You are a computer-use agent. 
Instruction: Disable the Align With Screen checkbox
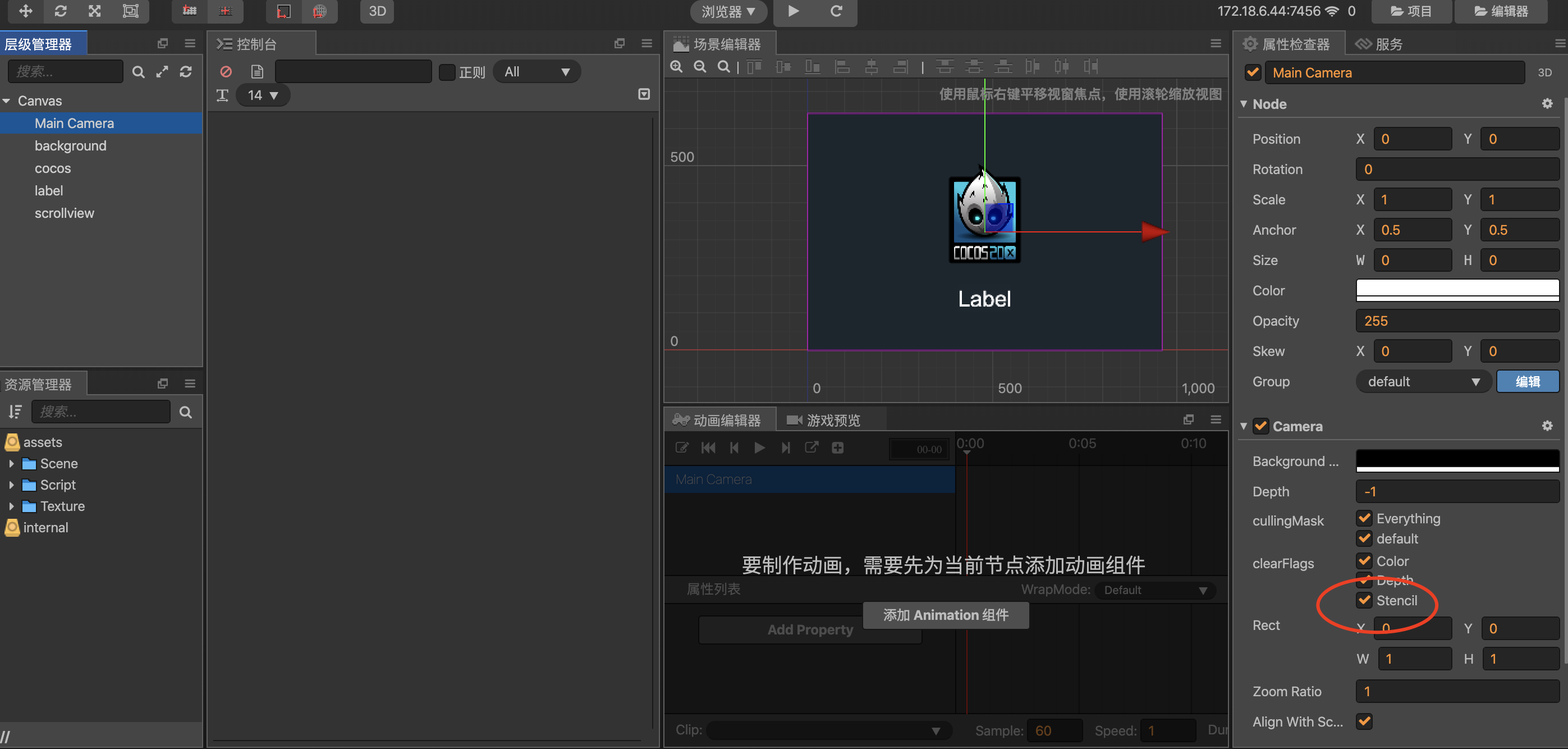pos(1364,721)
